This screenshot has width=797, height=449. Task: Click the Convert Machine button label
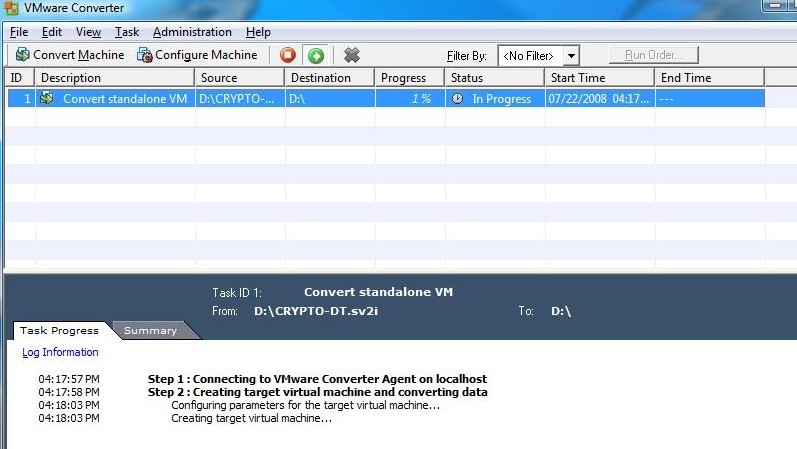coord(78,55)
